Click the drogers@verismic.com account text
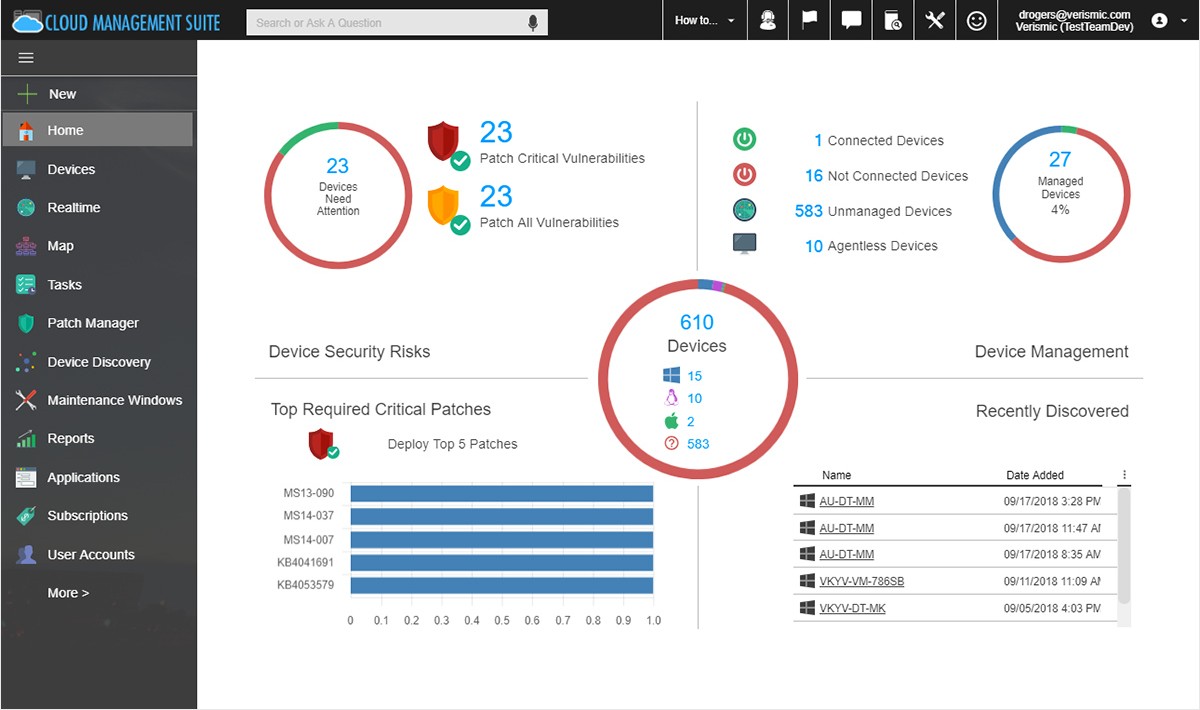Image resolution: width=1200 pixels, height=710 pixels. point(1074,14)
